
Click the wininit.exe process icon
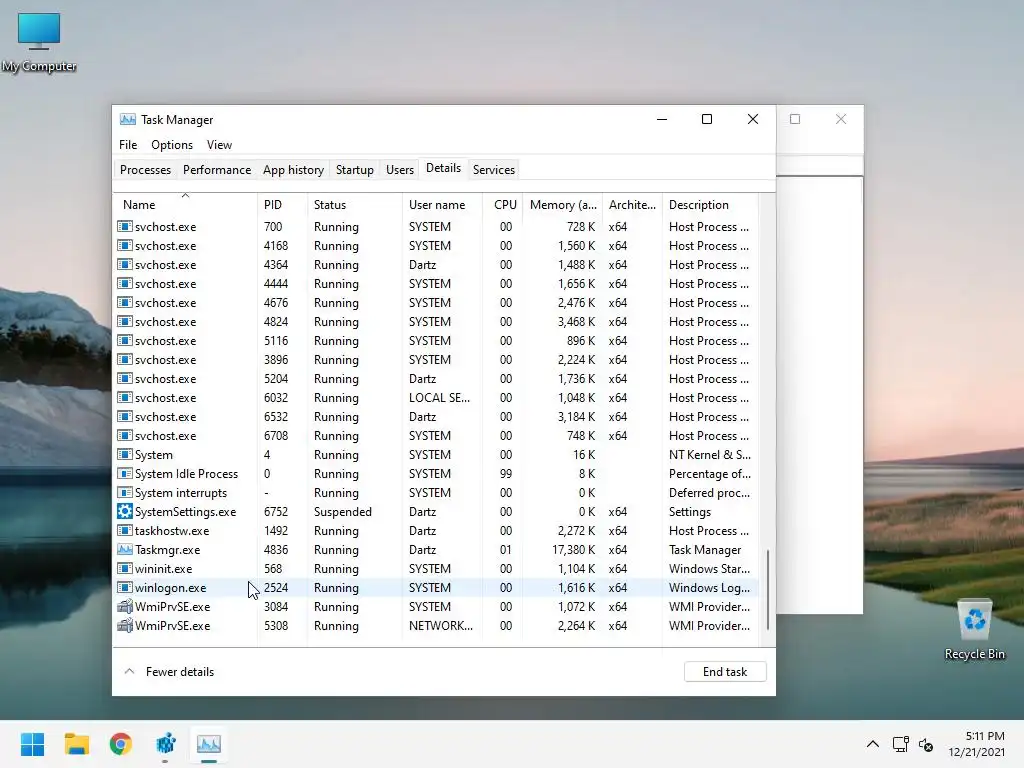click(x=125, y=568)
